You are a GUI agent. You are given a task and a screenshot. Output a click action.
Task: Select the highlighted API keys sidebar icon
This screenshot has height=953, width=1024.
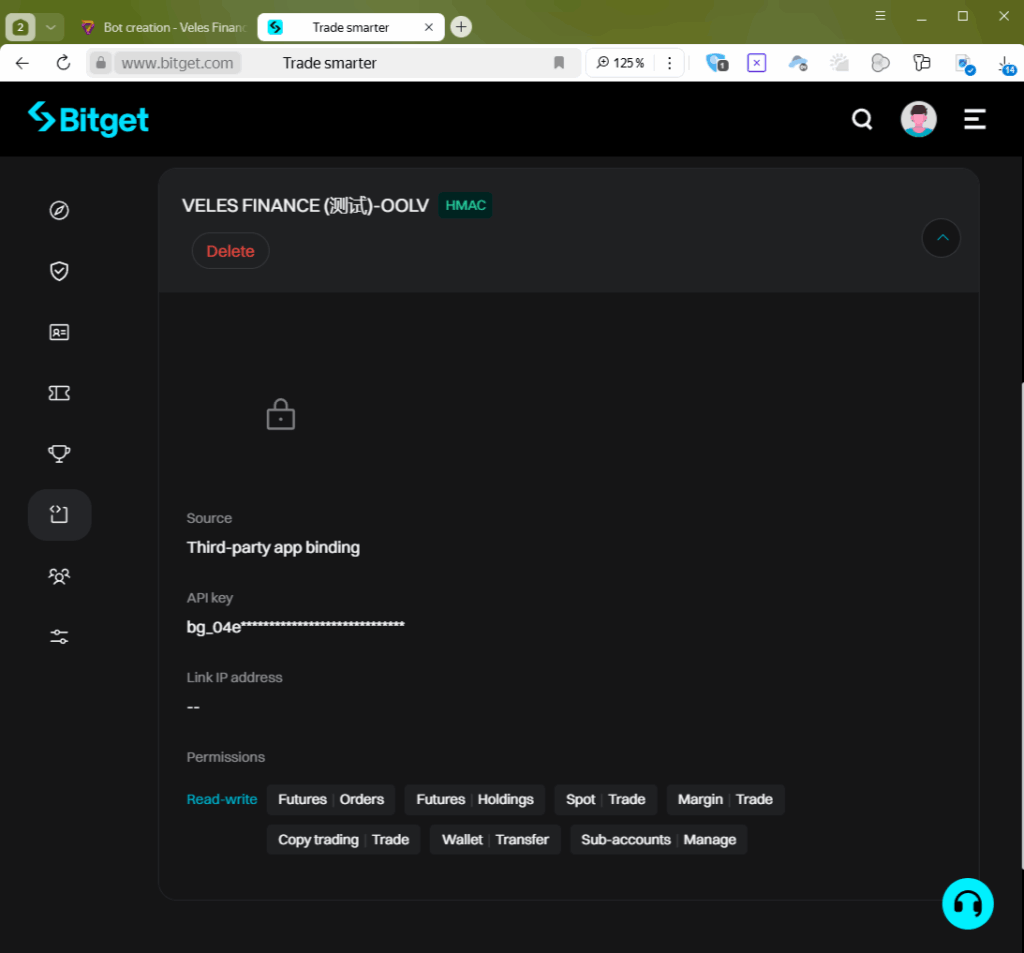[59, 515]
